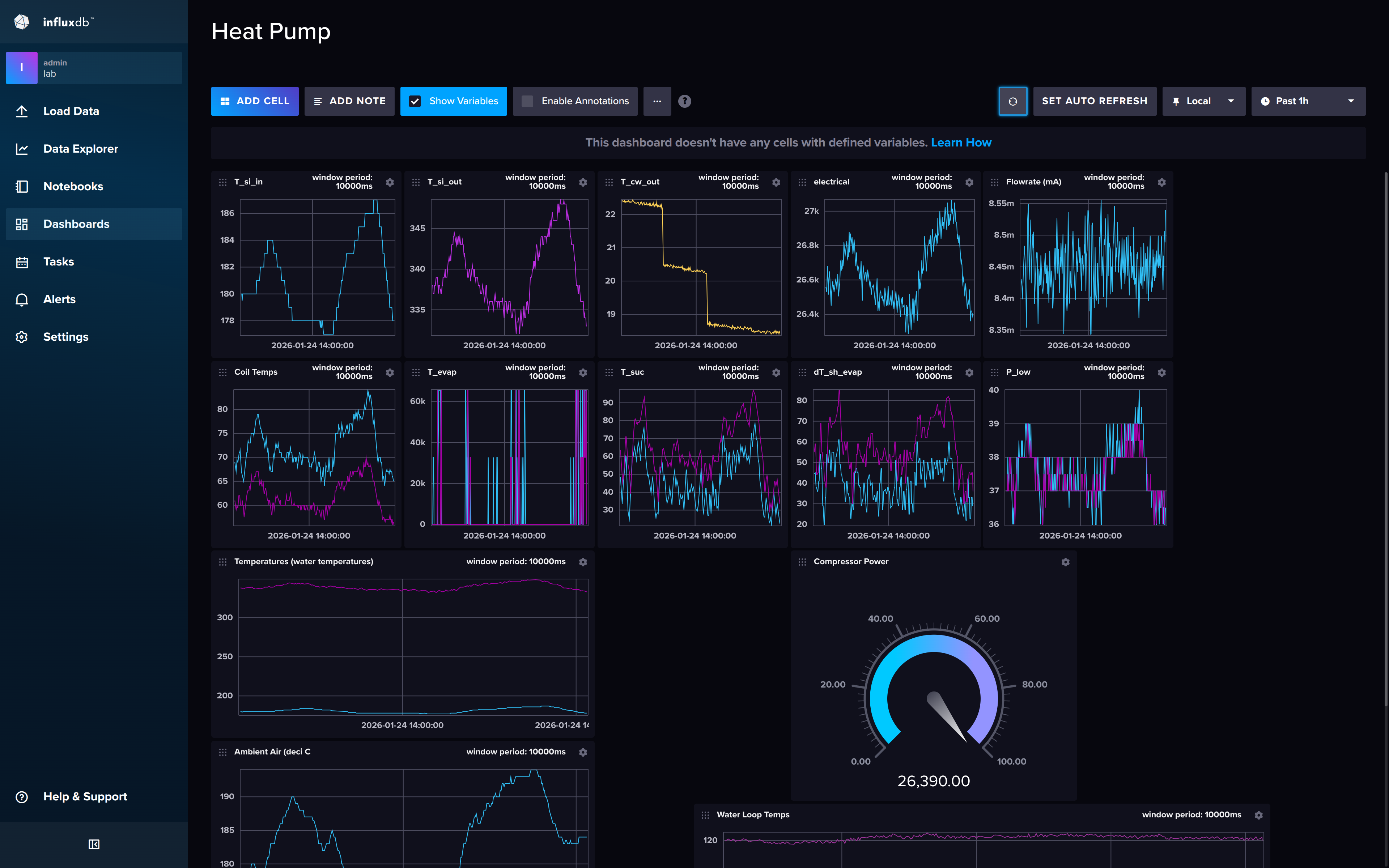1389x868 pixels.
Task: Uncheck the Show Variables checkbox
Action: point(415,101)
